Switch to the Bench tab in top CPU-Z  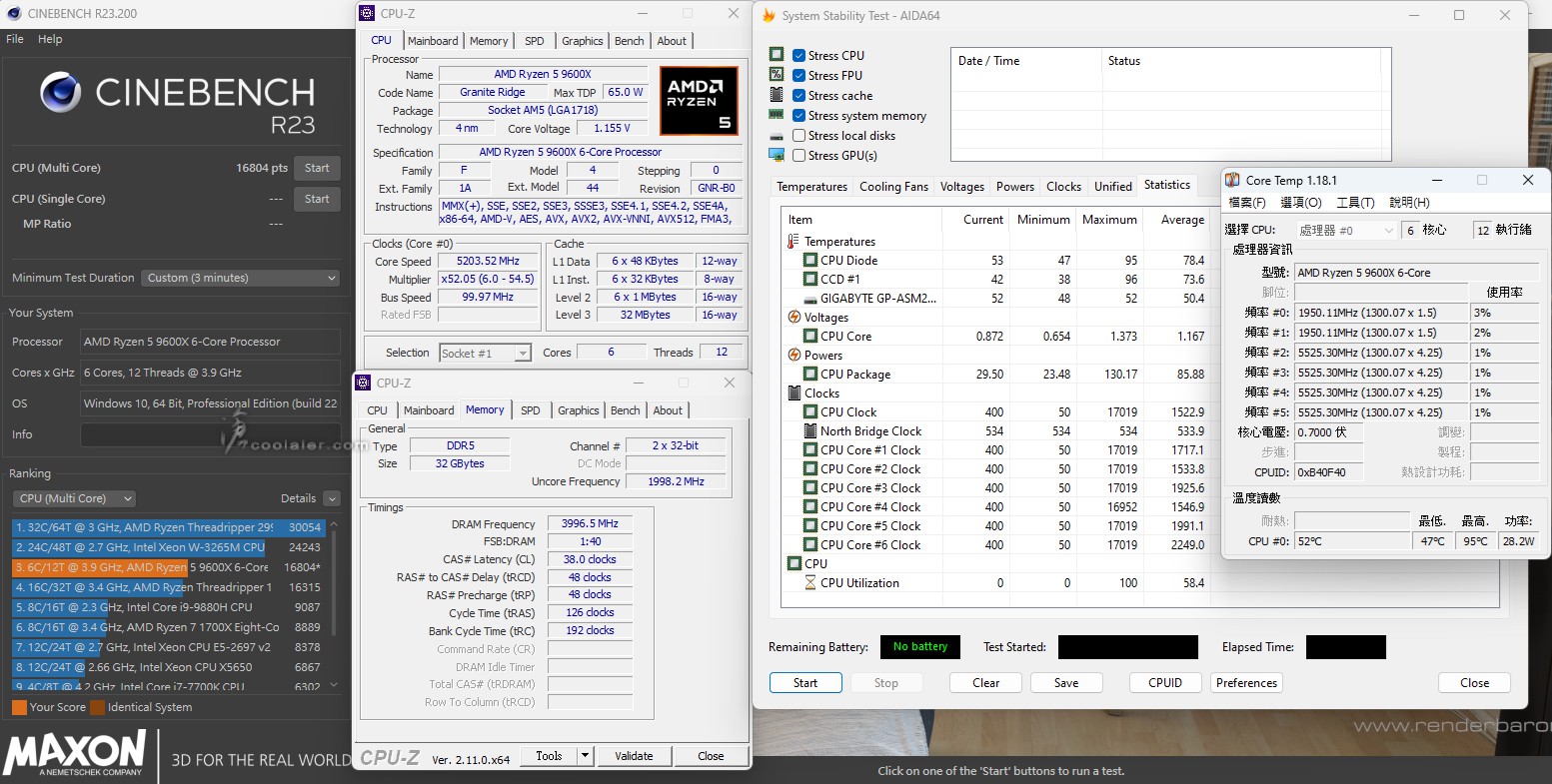(629, 41)
